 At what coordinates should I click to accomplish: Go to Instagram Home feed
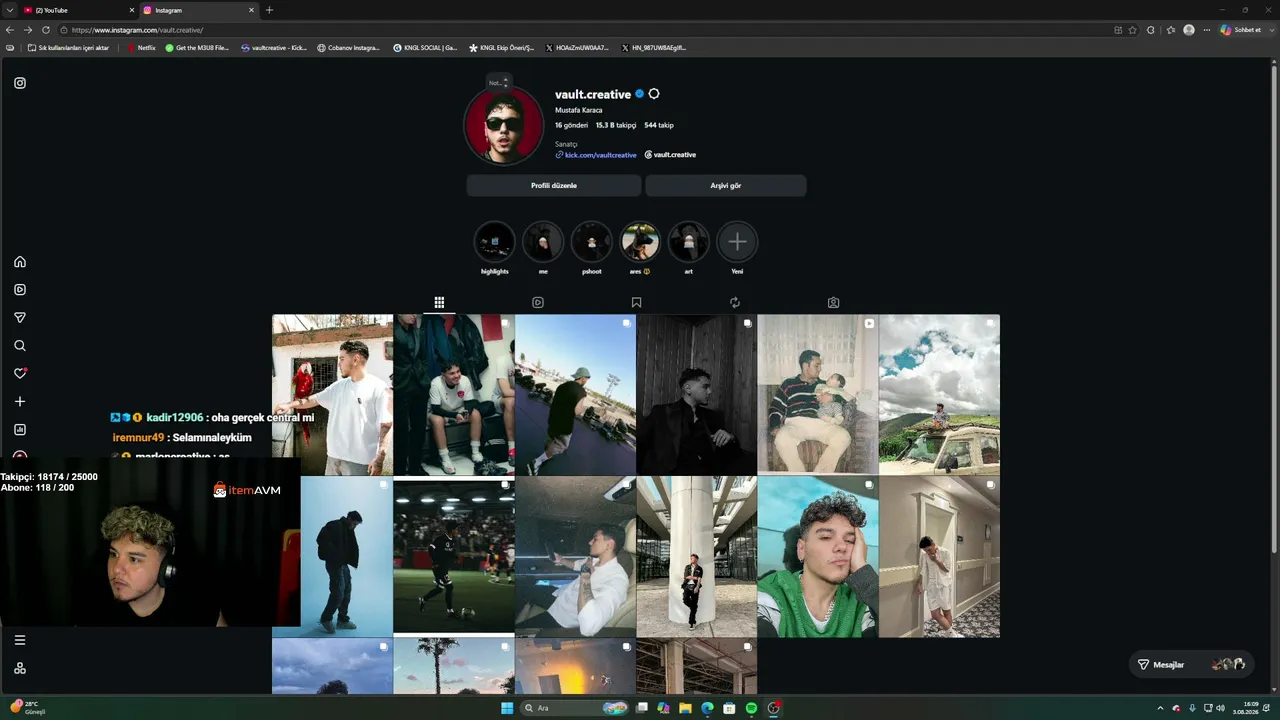[x=20, y=262]
